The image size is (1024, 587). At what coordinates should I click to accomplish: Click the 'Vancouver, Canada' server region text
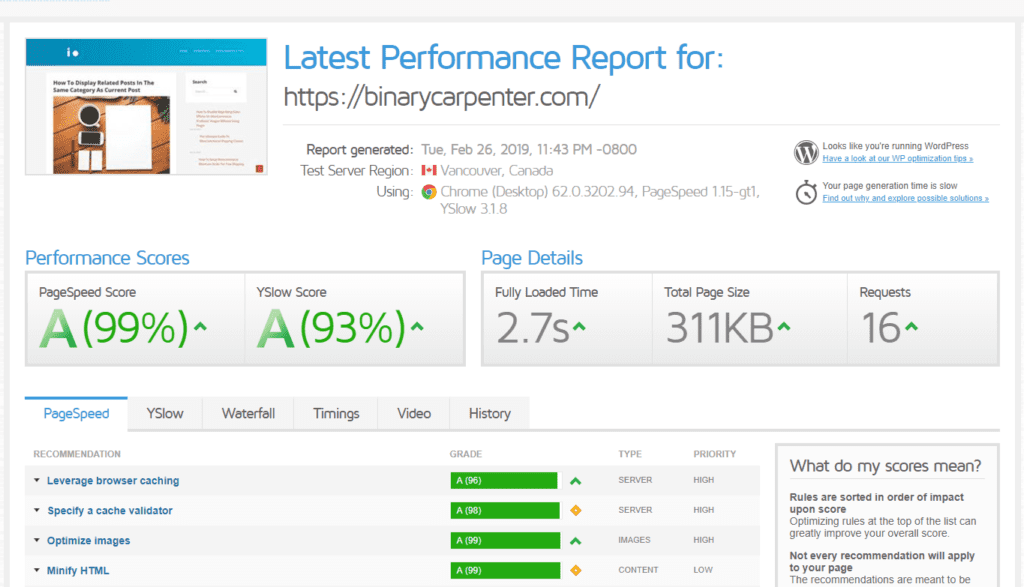[x=496, y=170]
